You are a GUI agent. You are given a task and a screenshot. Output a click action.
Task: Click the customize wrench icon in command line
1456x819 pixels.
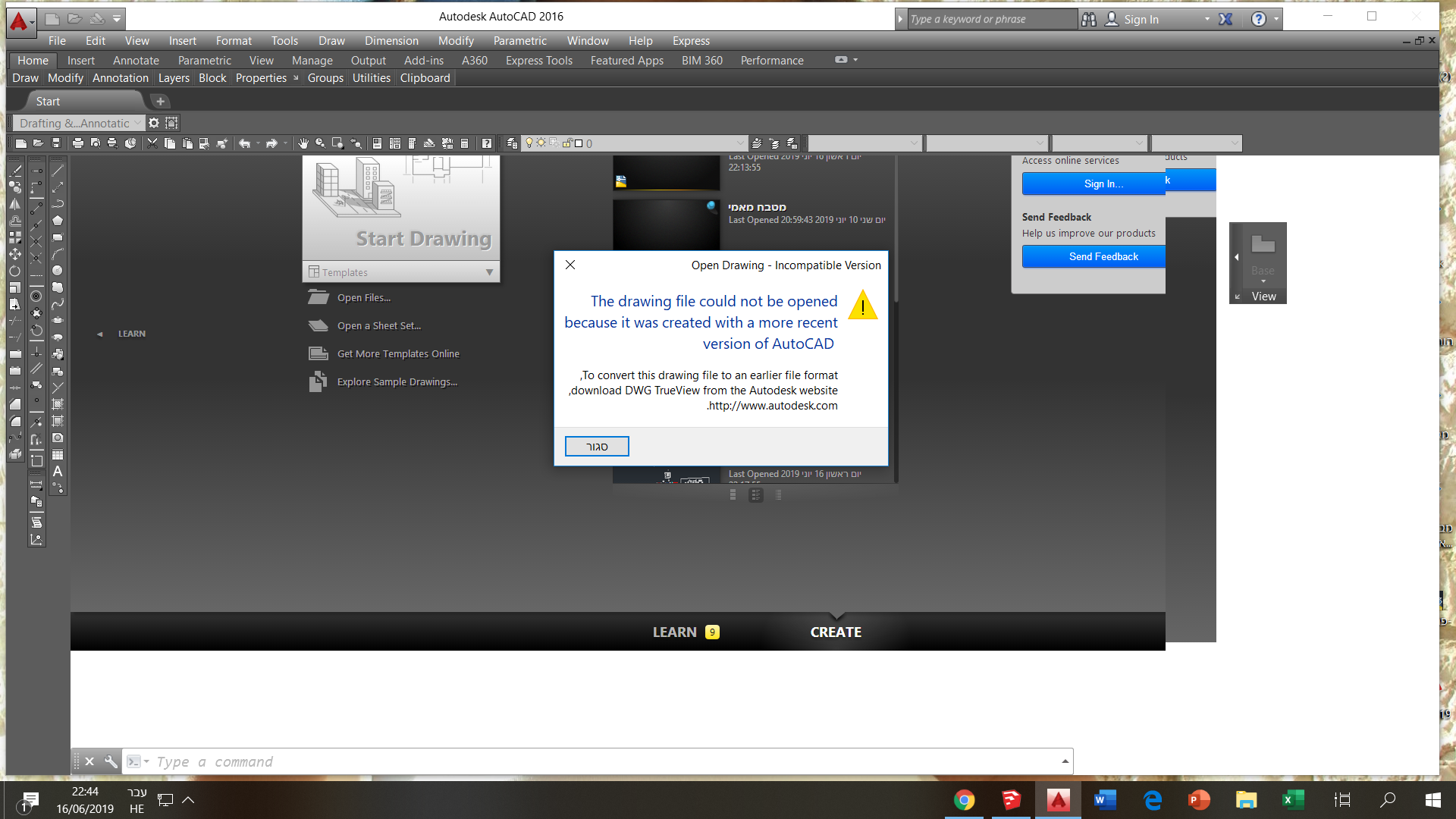(x=111, y=761)
